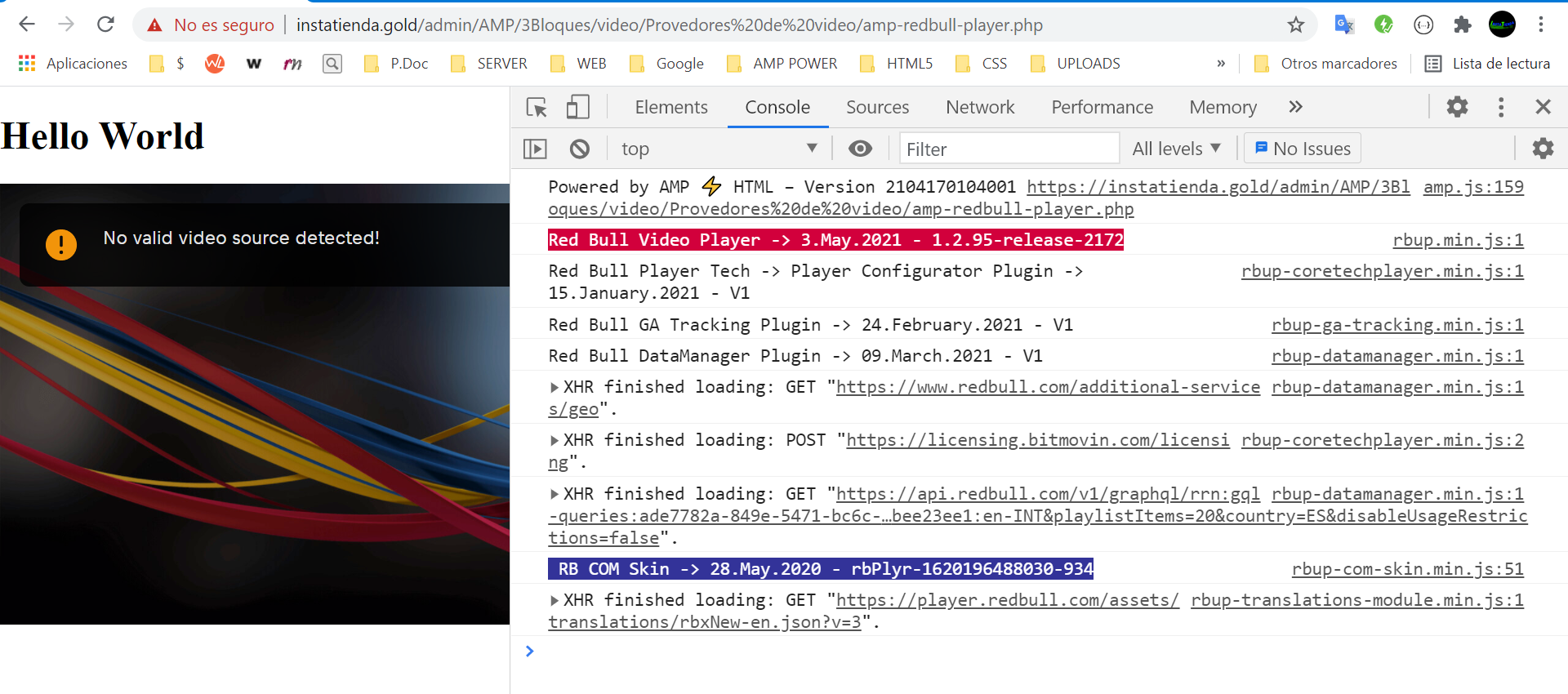1568x694 pixels.
Task: Open the SERVER bookmark folder
Action: [488, 64]
